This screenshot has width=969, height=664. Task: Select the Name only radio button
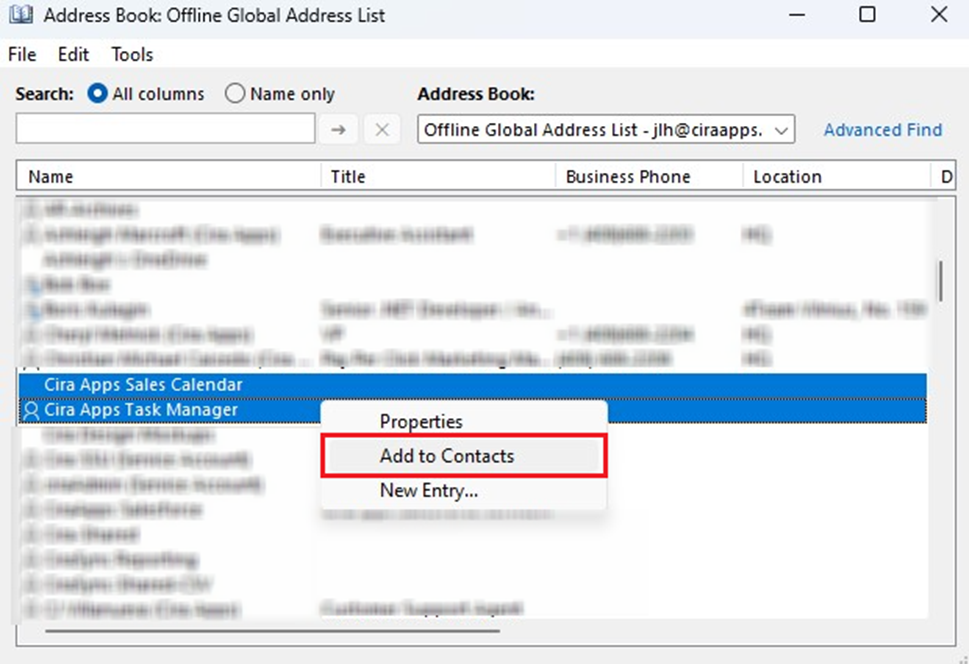pos(235,93)
